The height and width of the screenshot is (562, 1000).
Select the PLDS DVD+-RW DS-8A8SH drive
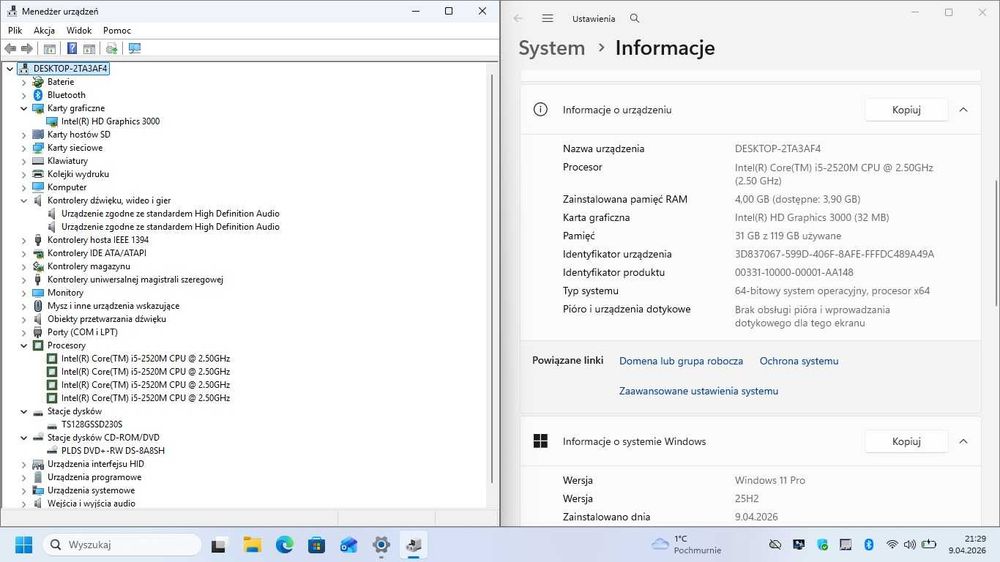coord(113,450)
